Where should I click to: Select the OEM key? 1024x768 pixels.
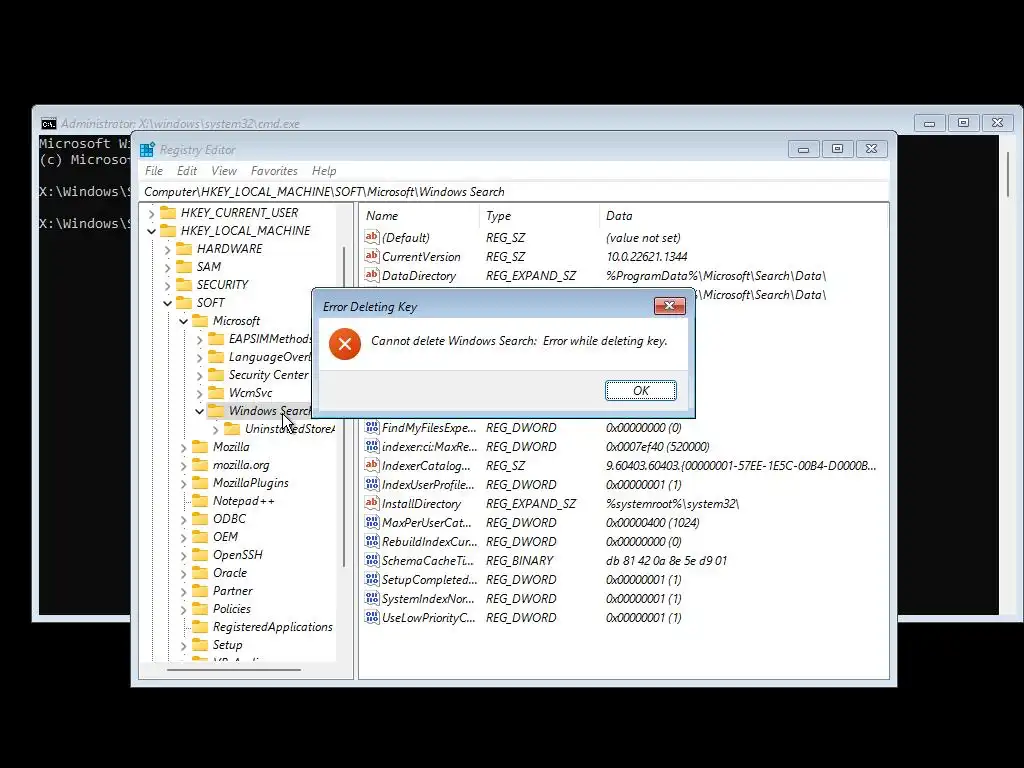click(x=225, y=537)
